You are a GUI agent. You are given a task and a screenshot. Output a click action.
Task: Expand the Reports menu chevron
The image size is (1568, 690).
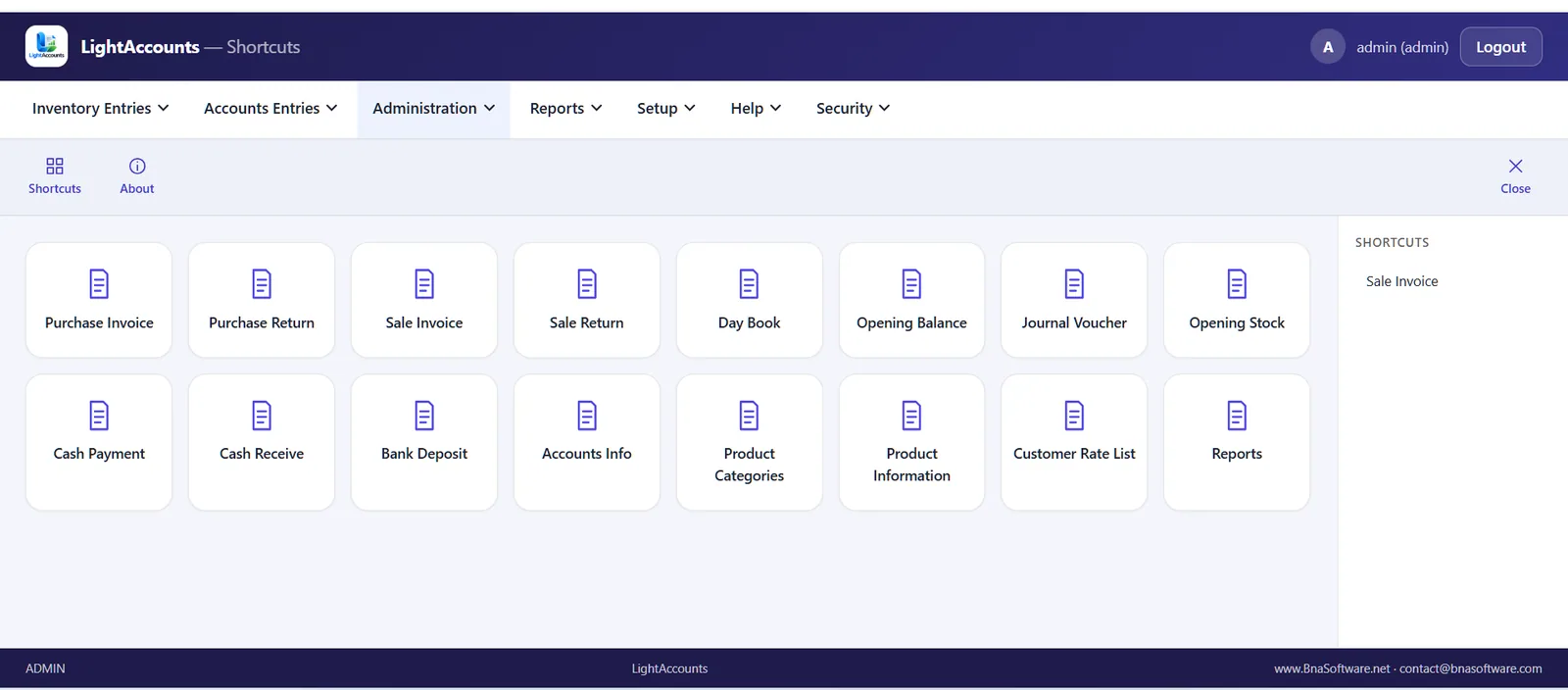pos(596,108)
